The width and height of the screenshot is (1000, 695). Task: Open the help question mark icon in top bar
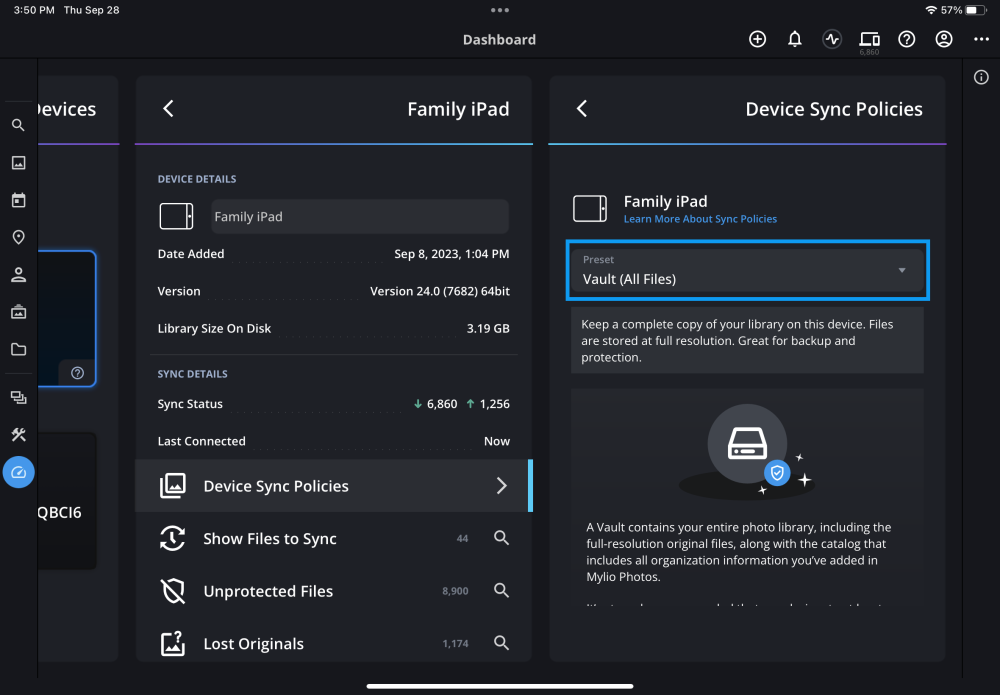(x=906, y=39)
